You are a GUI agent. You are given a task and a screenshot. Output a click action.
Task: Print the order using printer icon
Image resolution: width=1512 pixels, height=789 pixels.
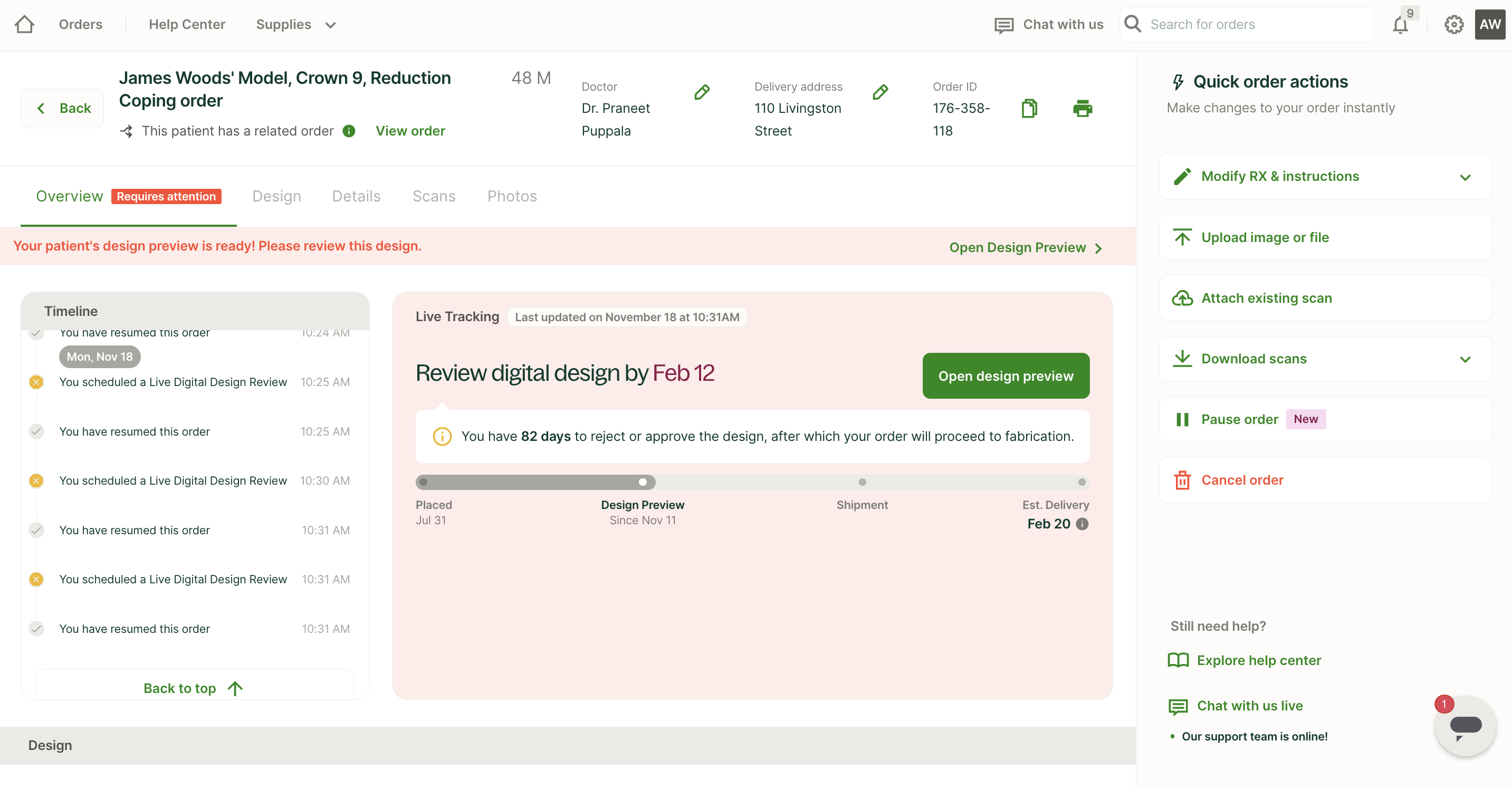point(1083,109)
